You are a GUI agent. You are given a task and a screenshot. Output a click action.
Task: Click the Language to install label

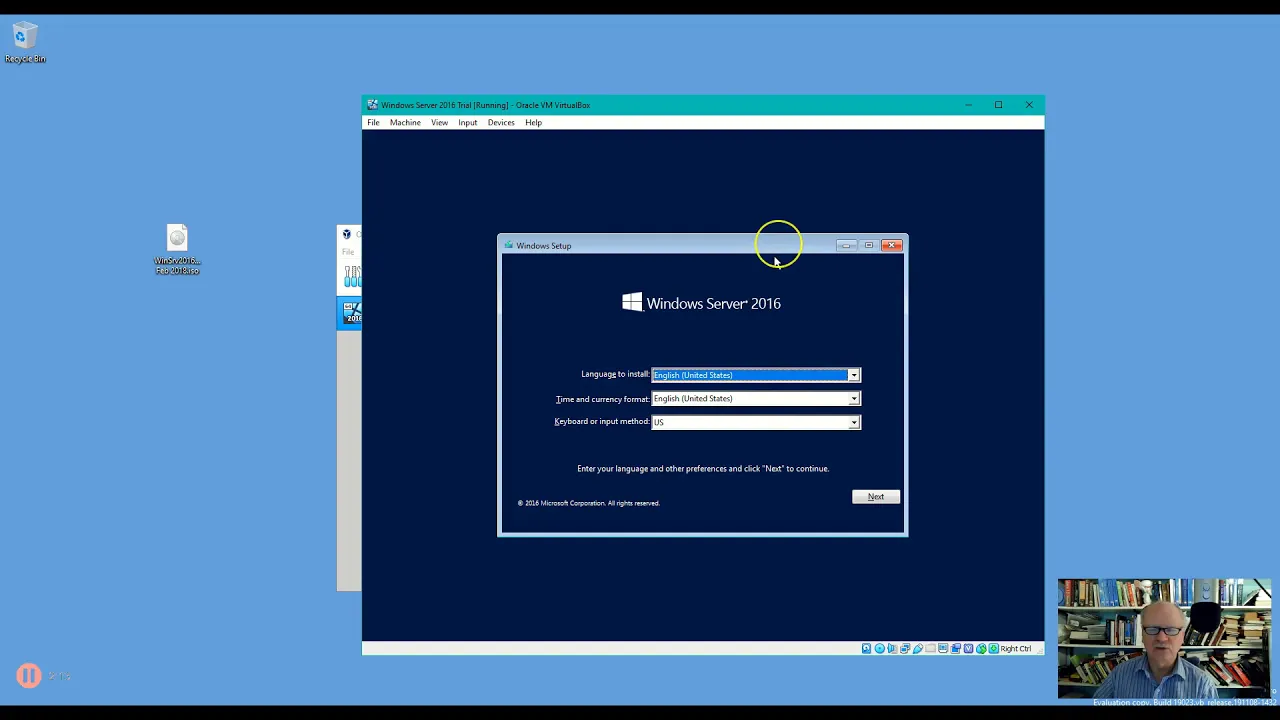point(615,374)
